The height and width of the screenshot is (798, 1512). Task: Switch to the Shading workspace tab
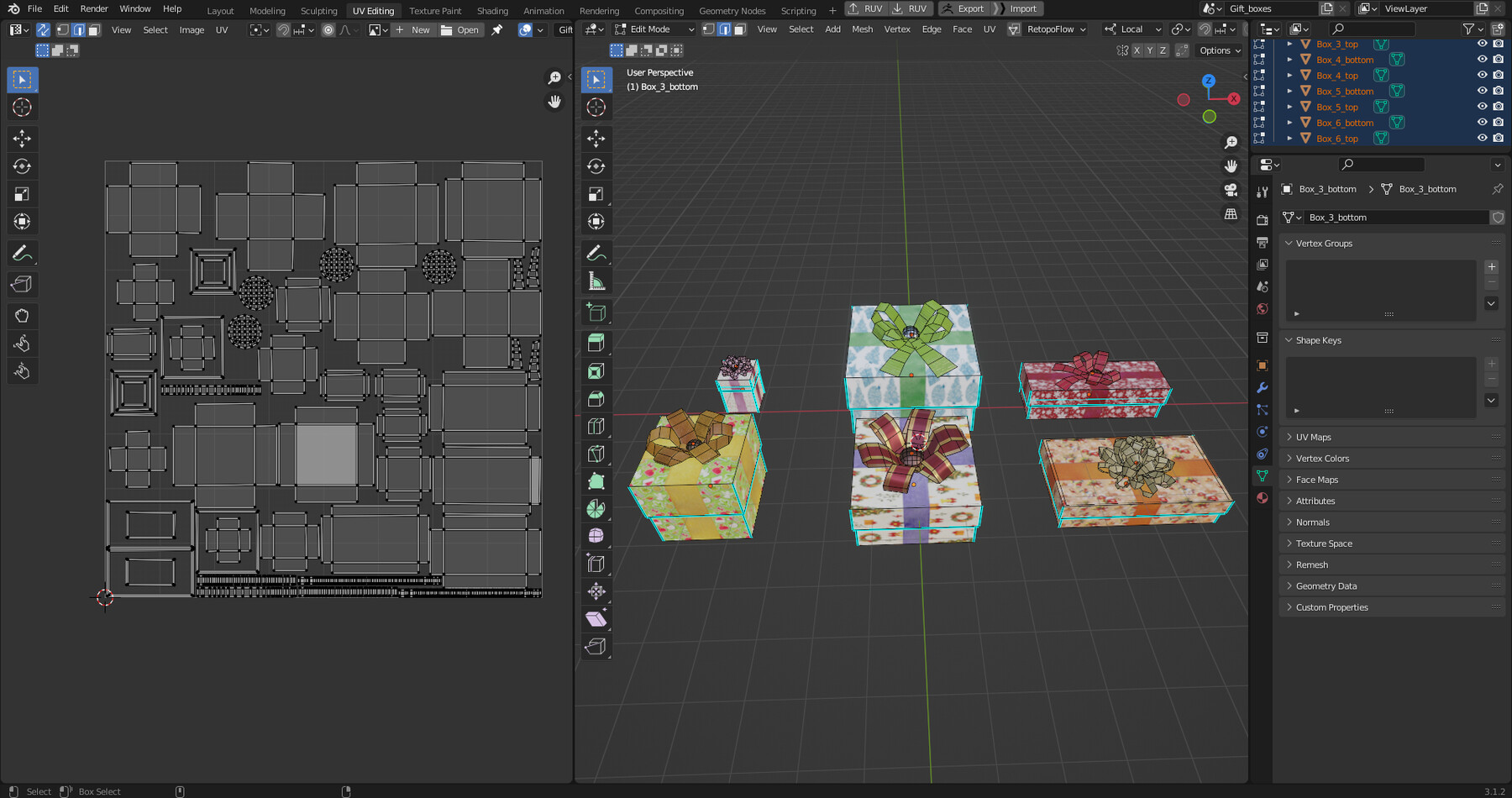pyautogui.click(x=493, y=11)
